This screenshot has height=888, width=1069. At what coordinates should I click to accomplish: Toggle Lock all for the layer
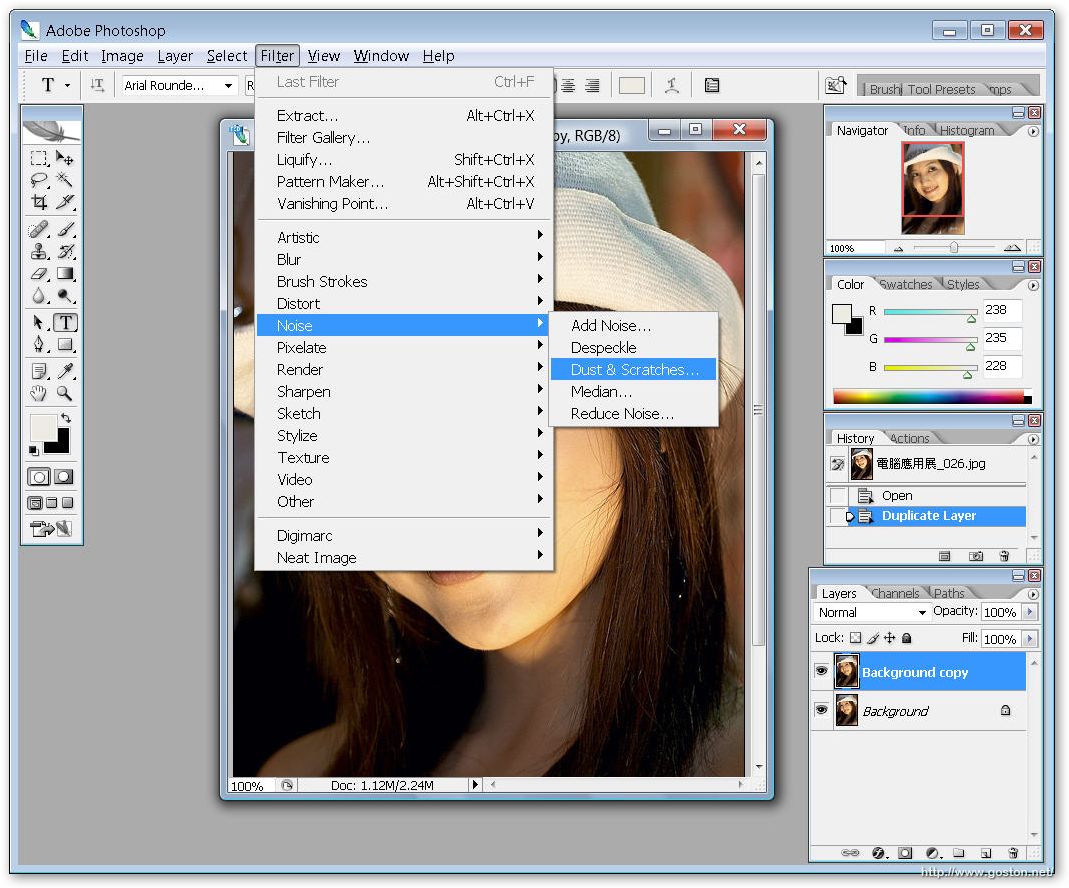pyautogui.click(x=907, y=638)
